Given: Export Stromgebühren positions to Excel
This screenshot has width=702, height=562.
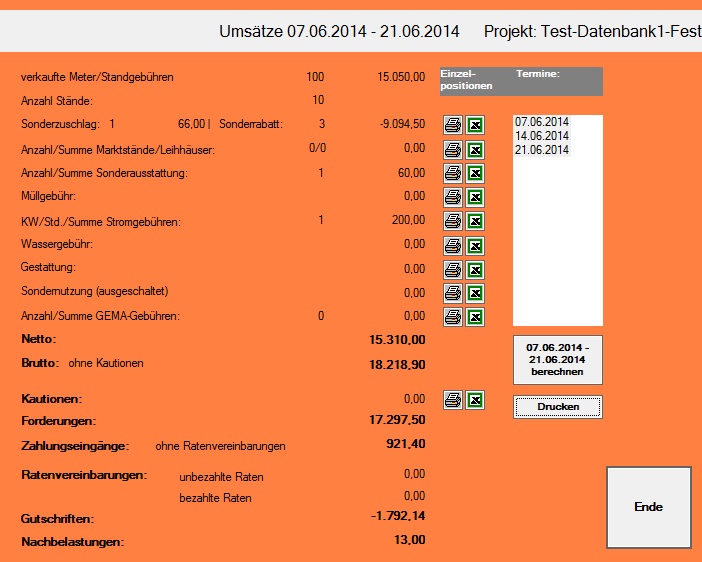Looking at the screenshot, I should coord(476,221).
